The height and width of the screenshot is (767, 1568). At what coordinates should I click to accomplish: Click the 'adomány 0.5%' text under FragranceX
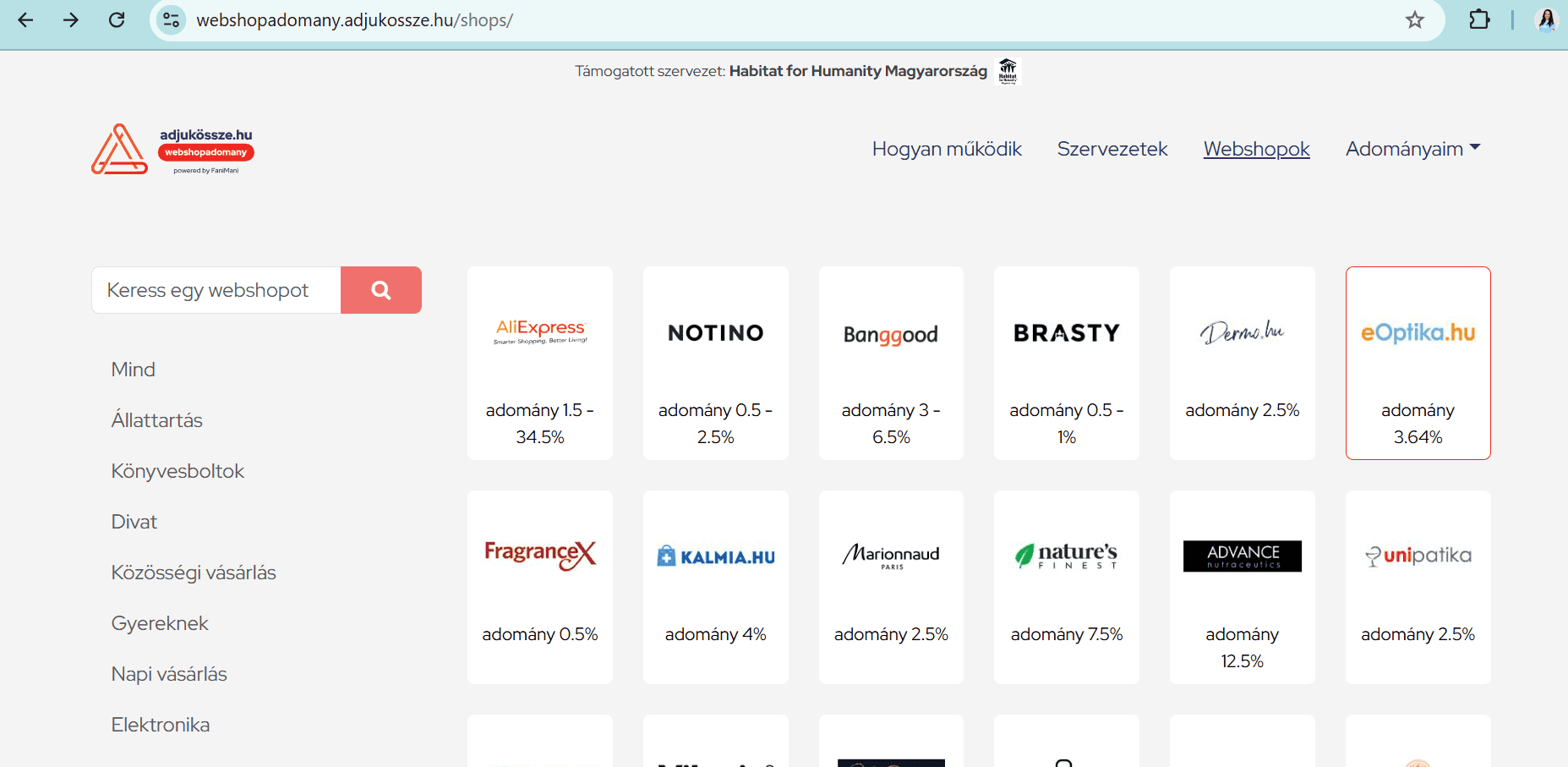[540, 634]
